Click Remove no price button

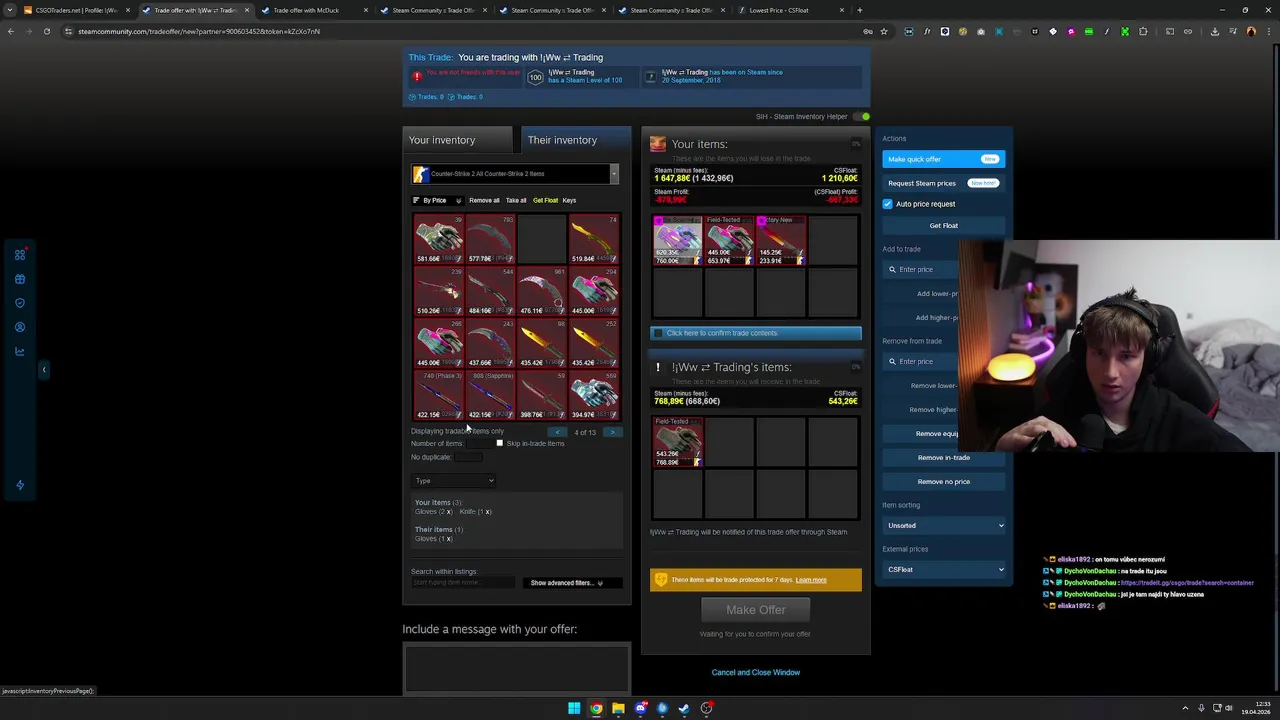click(x=943, y=481)
